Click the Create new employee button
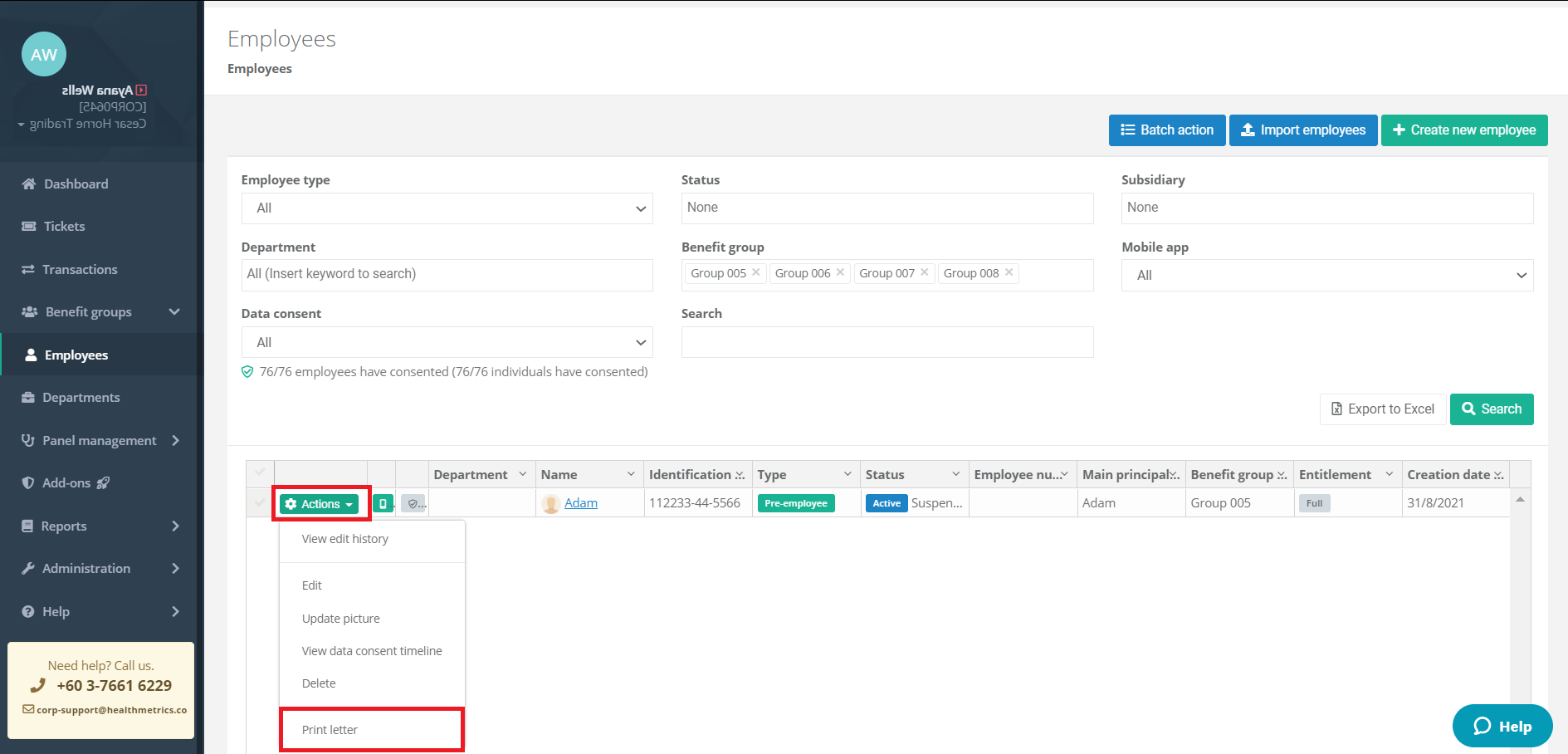This screenshot has height=754, width=1568. pyautogui.click(x=1463, y=130)
